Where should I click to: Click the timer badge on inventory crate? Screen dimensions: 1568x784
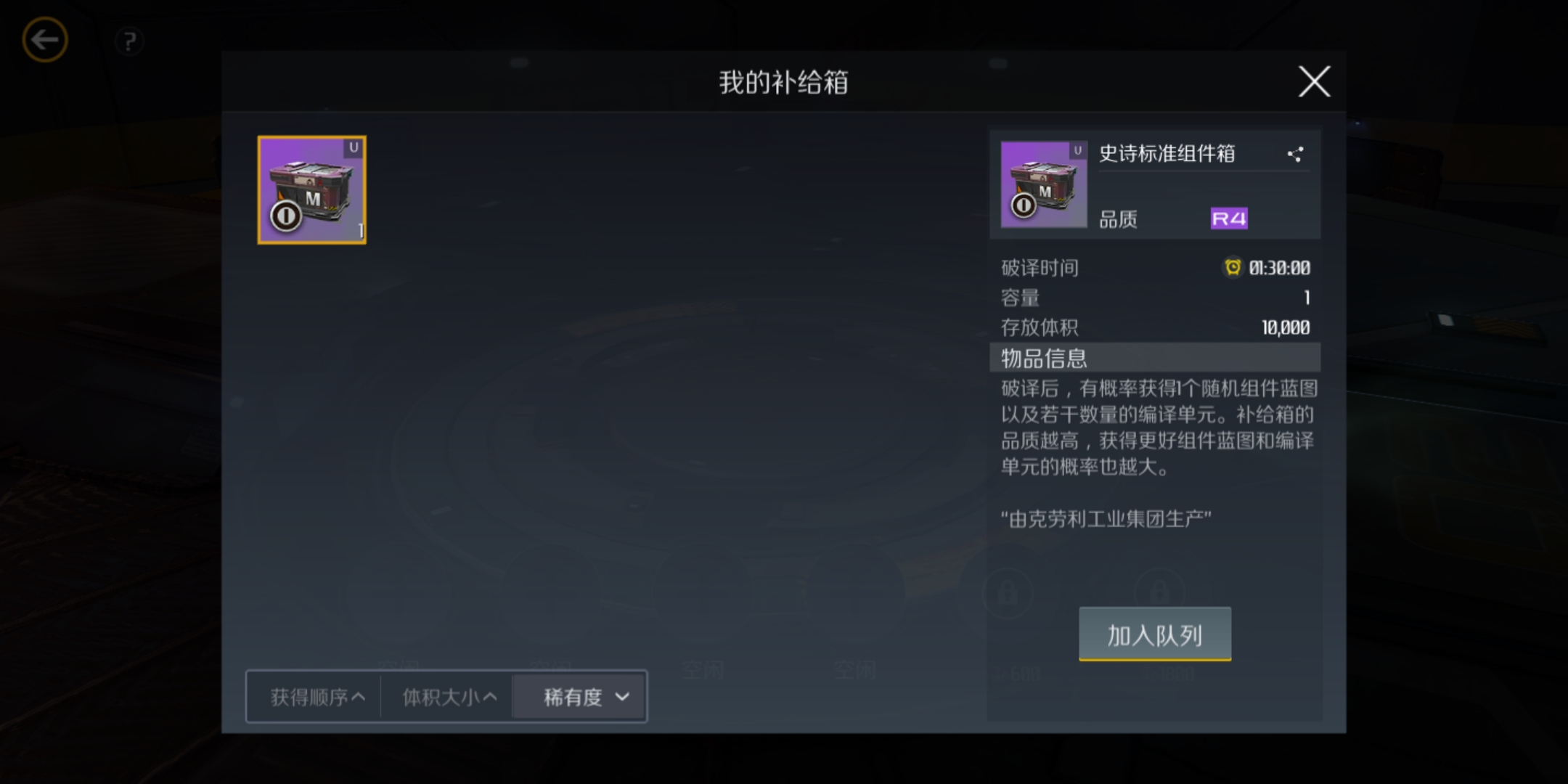pyautogui.click(x=286, y=216)
